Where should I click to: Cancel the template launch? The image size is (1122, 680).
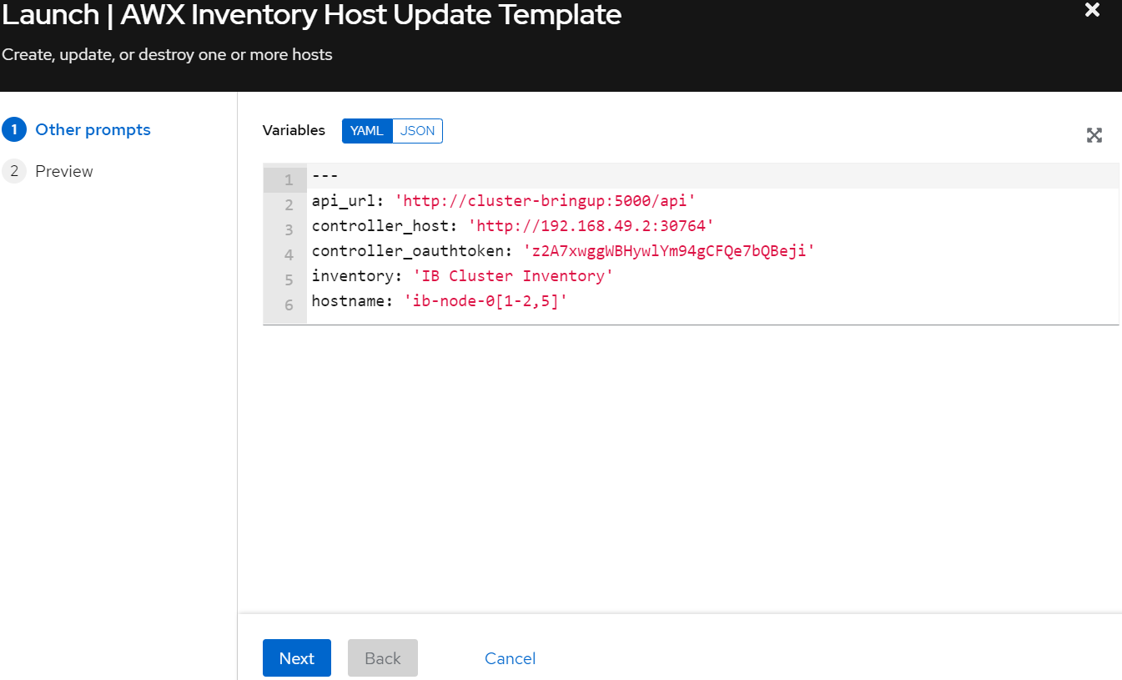[510, 658]
